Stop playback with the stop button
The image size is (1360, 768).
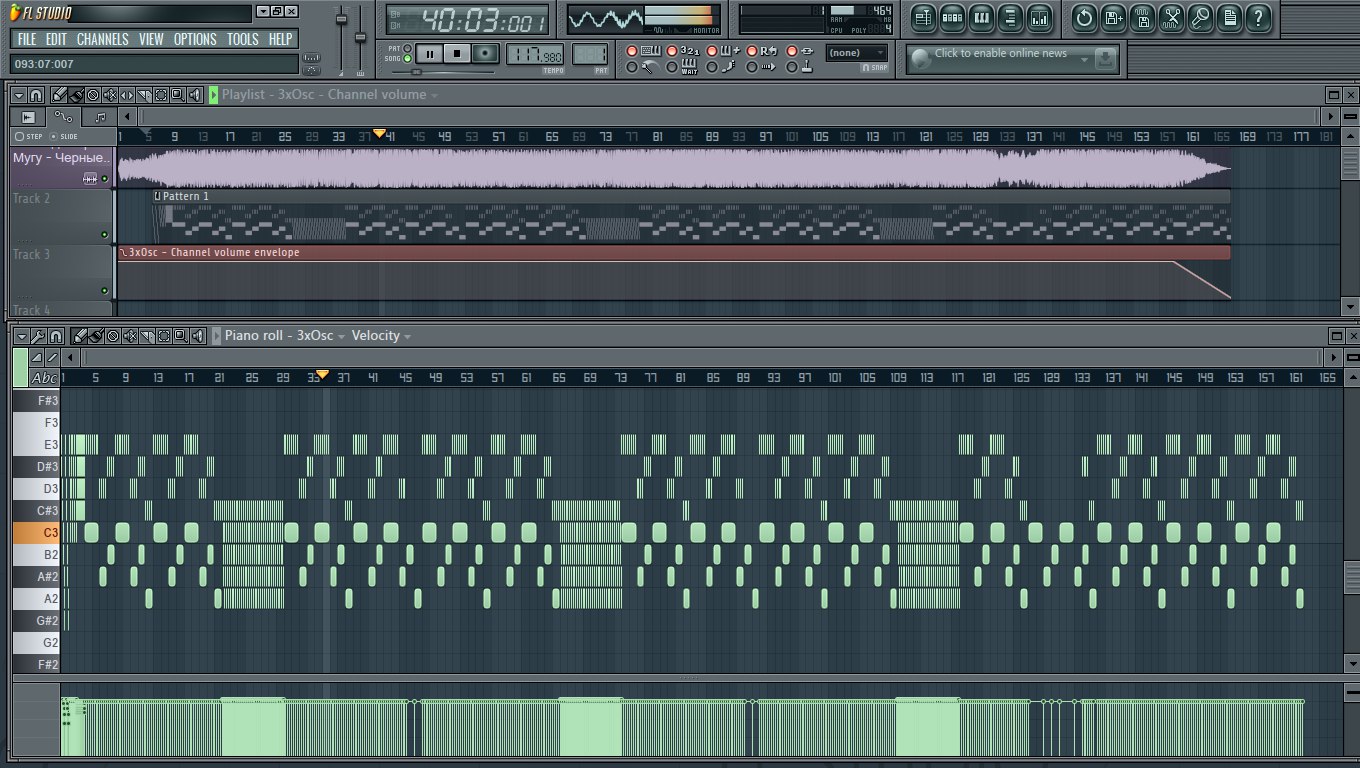pos(457,54)
